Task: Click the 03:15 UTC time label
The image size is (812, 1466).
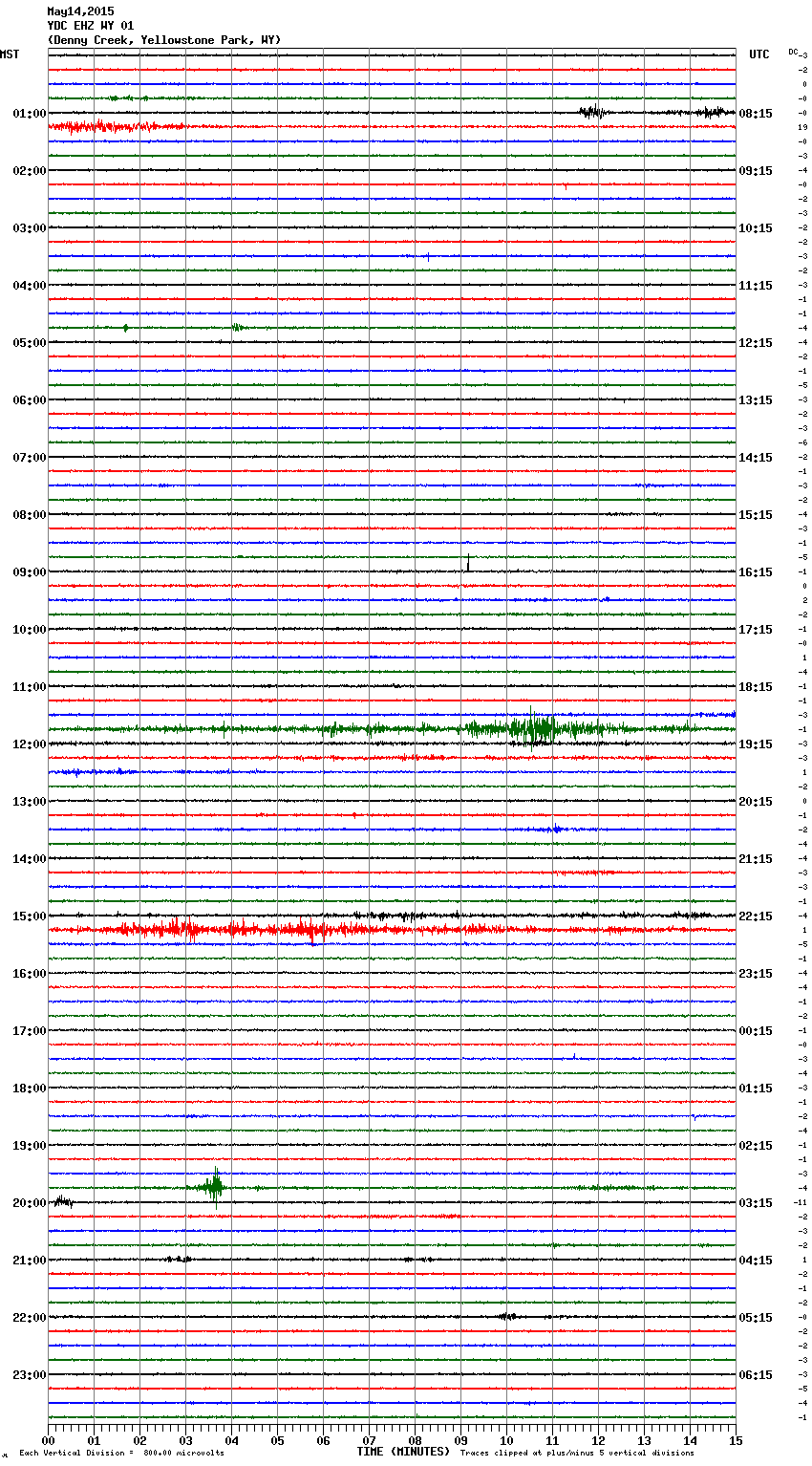Action: [x=756, y=1203]
